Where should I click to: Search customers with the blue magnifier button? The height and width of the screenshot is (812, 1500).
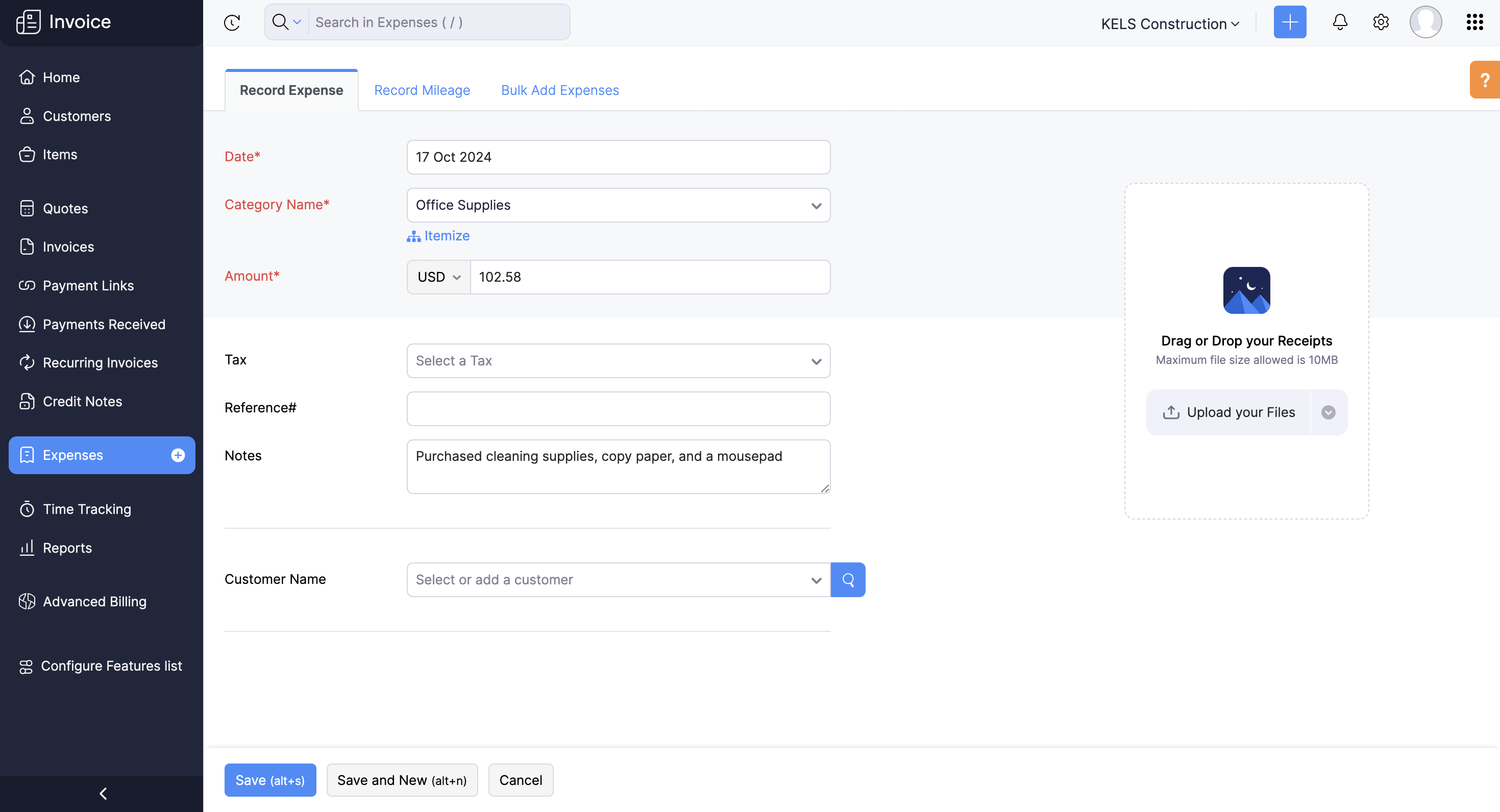(x=847, y=580)
